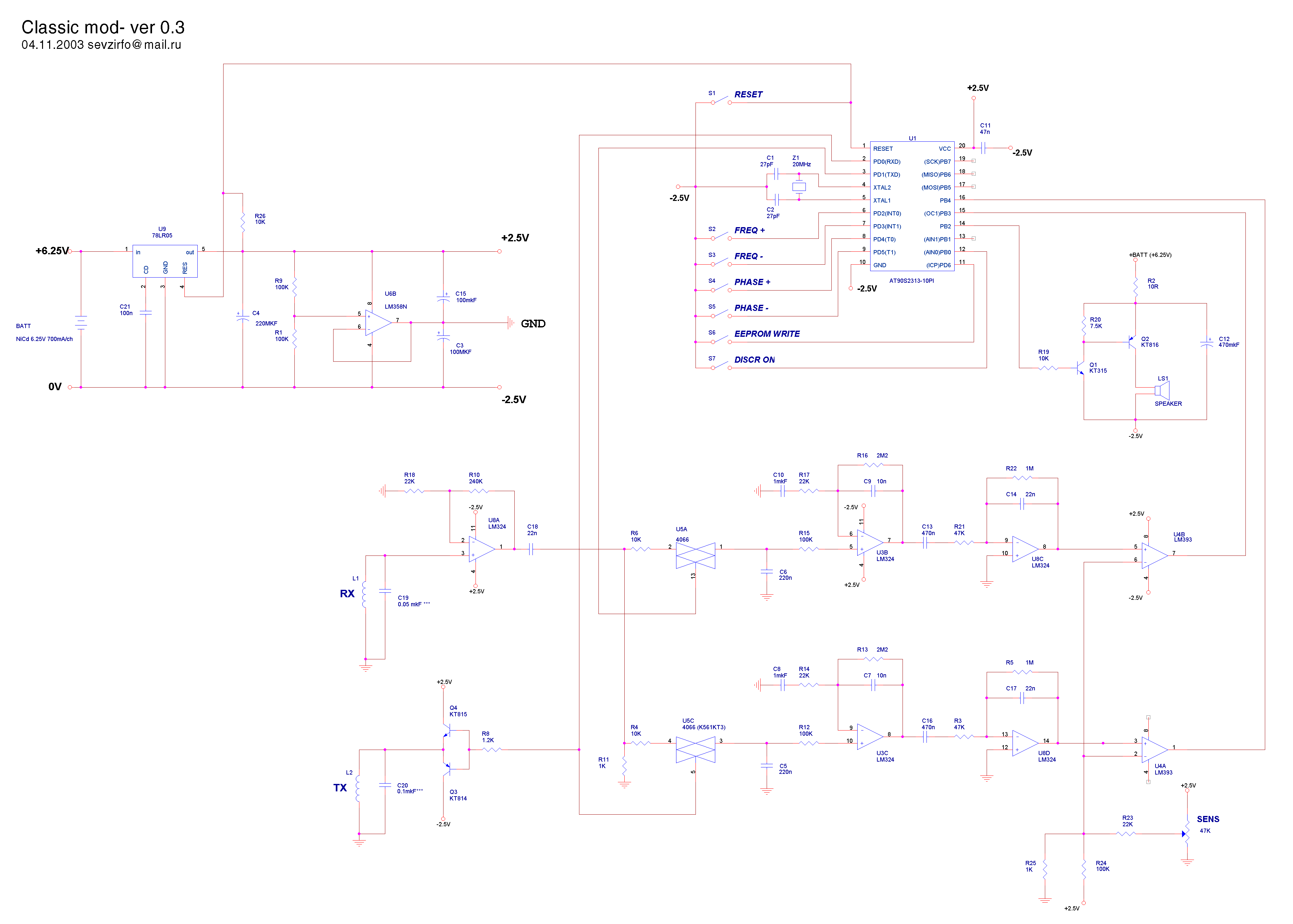
Task: Click the Classic mod- ver 0.3 title
Action: tap(103, 27)
